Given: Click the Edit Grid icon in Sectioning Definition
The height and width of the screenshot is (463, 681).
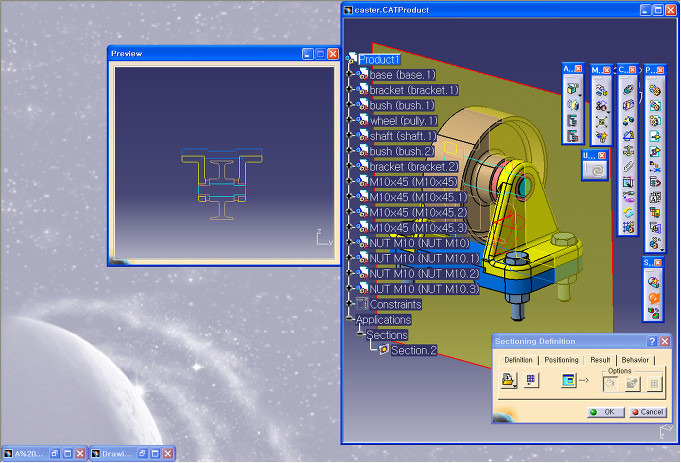Looking at the screenshot, I should (x=531, y=380).
